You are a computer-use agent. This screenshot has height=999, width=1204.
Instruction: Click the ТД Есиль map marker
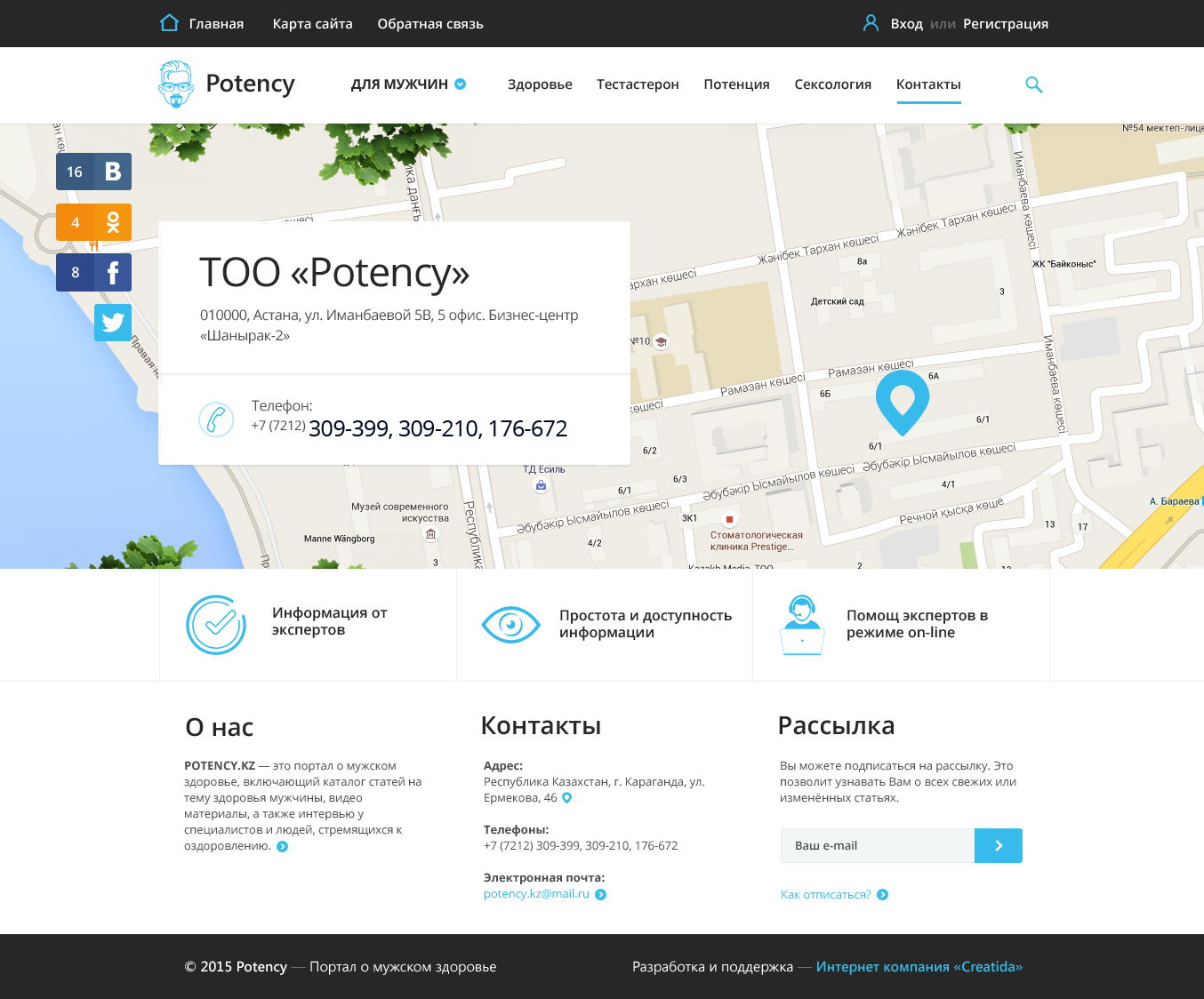point(541,485)
